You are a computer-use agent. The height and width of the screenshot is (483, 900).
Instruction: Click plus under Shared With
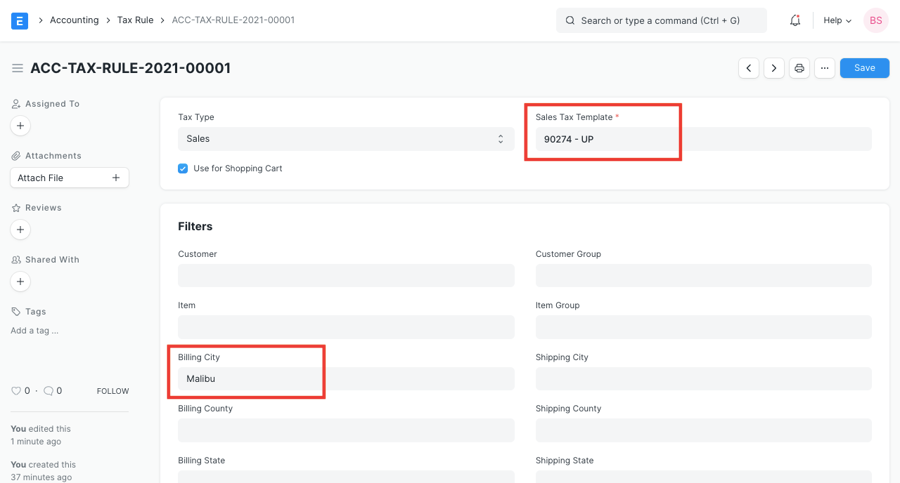(20, 282)
